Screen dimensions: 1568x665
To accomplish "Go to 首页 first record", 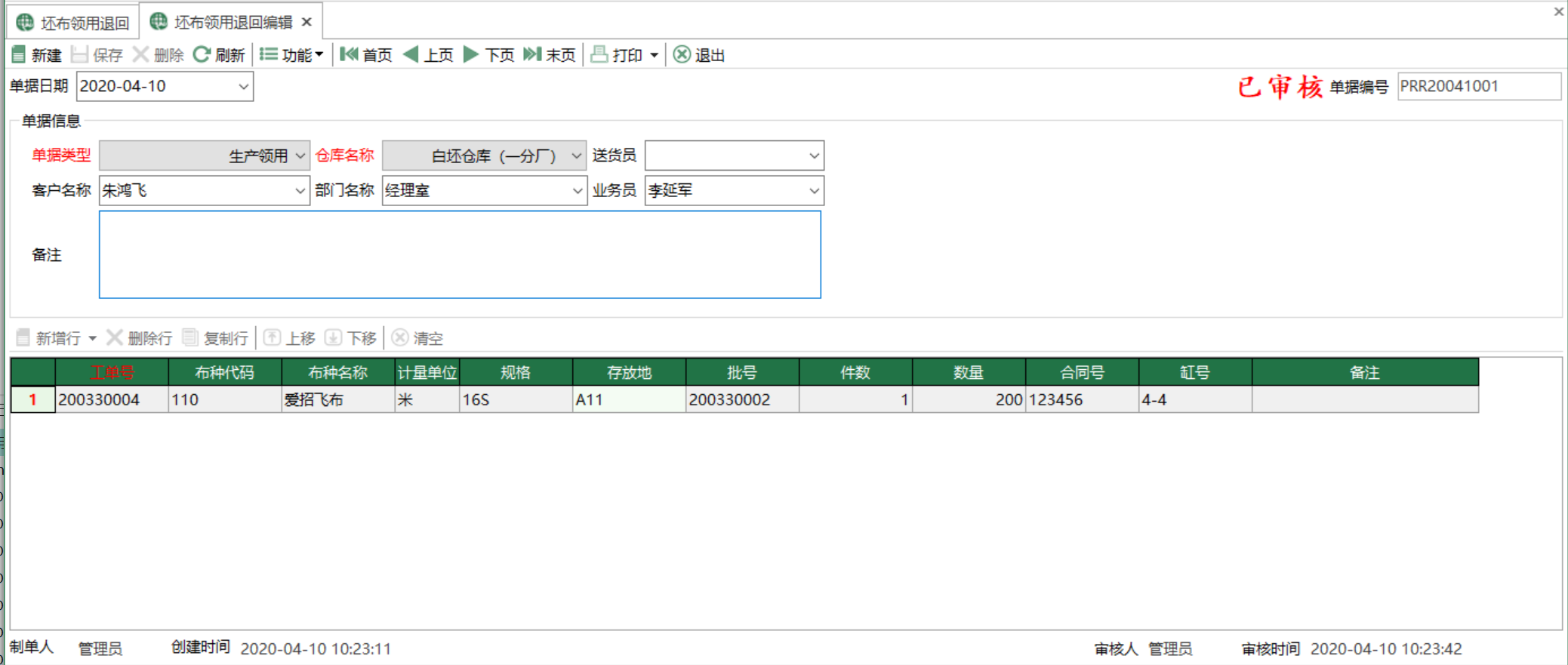I will pos(366,54).
